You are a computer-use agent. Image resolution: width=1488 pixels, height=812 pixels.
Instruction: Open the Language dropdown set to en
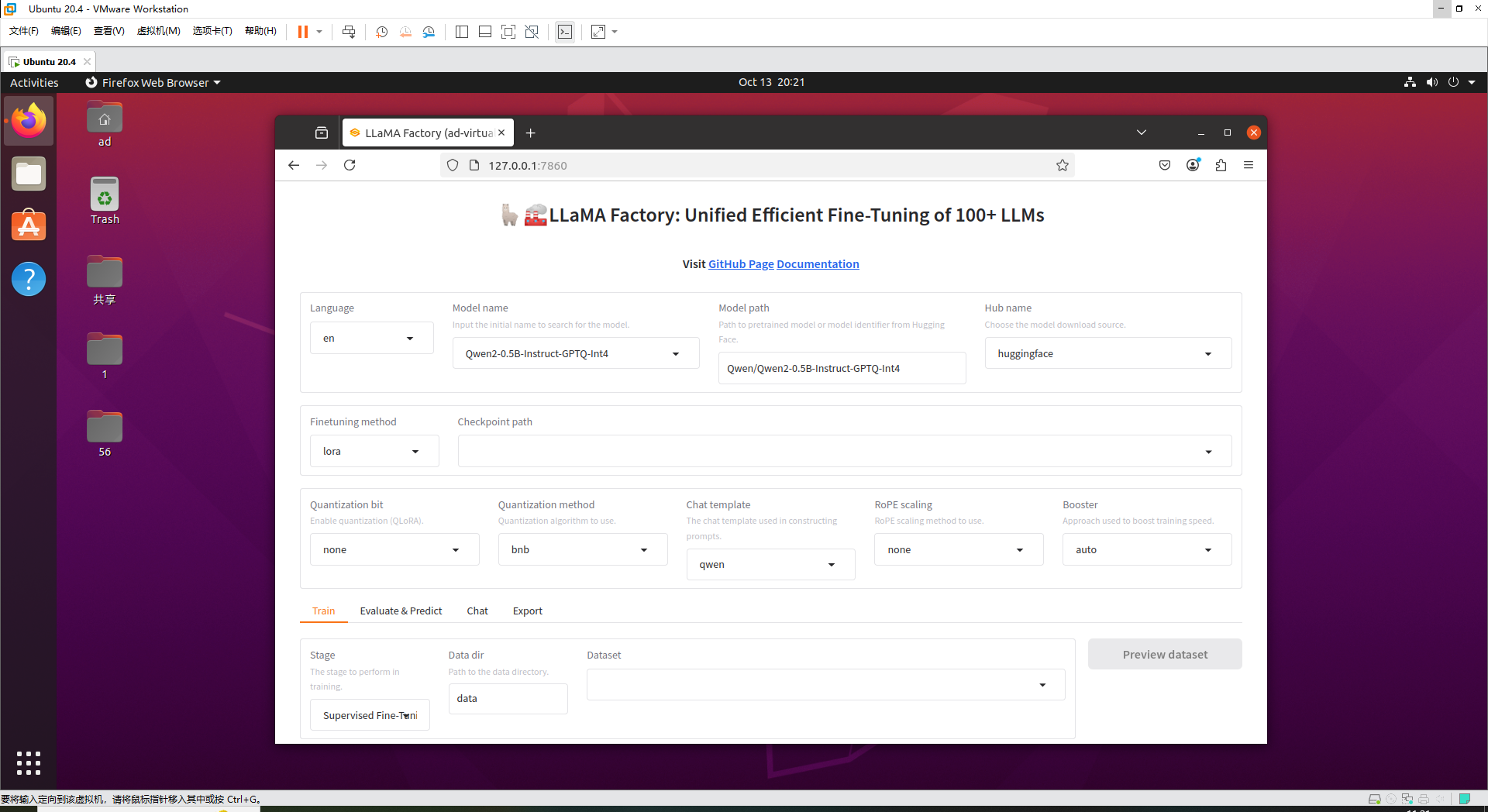tap(371, 338)
